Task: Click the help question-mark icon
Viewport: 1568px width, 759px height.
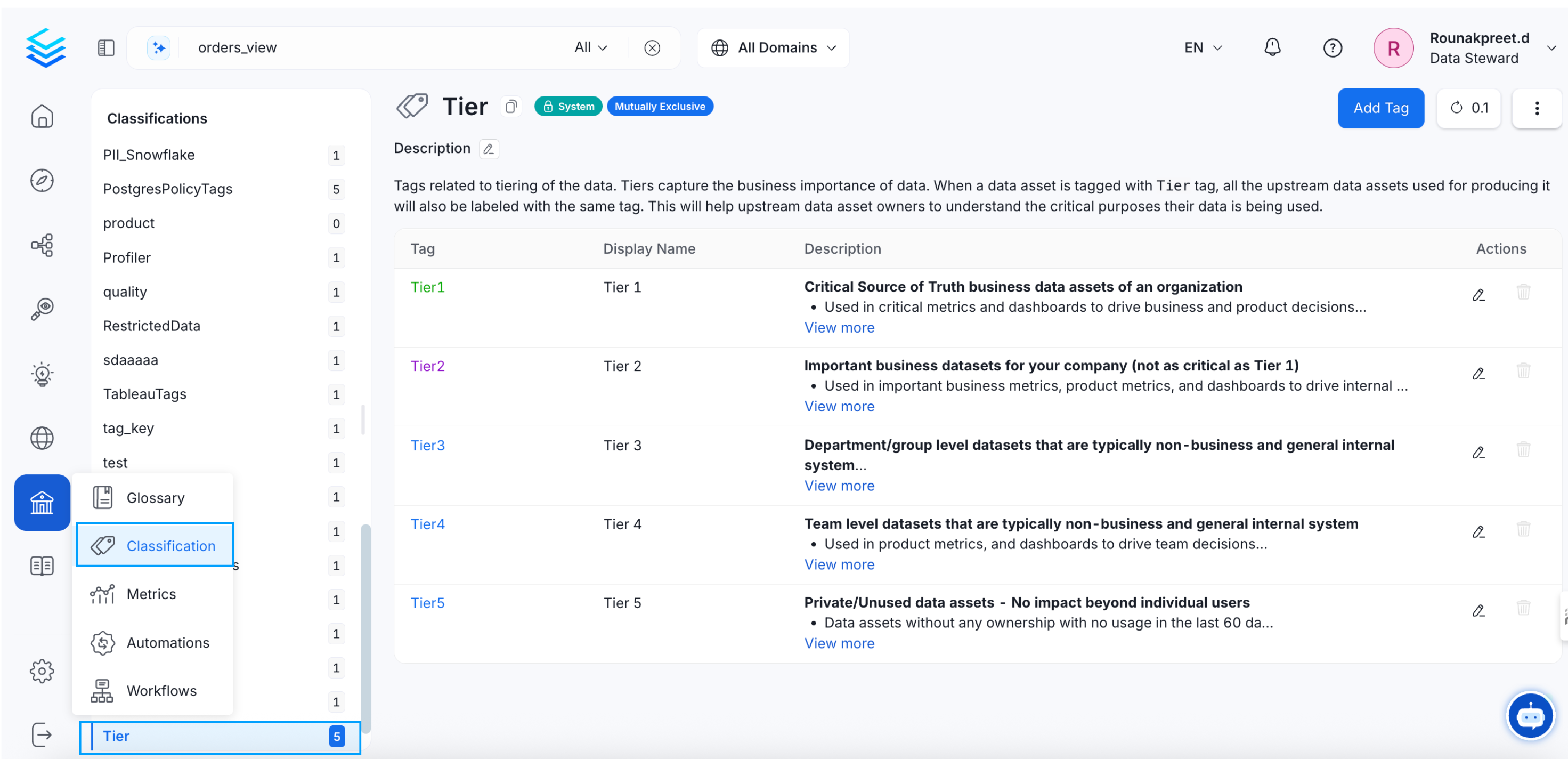Action: [1333, 47]
